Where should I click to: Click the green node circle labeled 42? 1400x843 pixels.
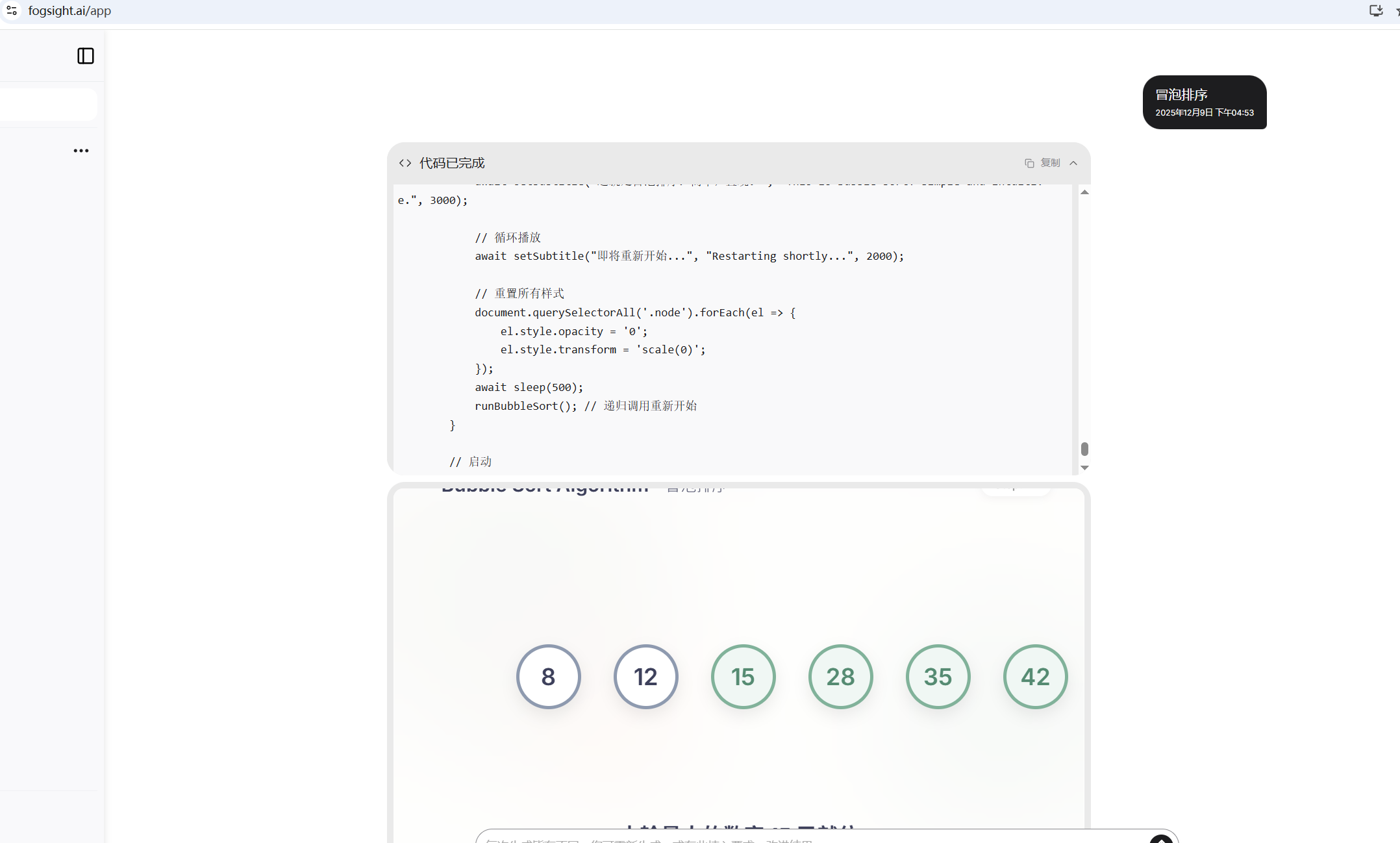tap(1035, 677)
